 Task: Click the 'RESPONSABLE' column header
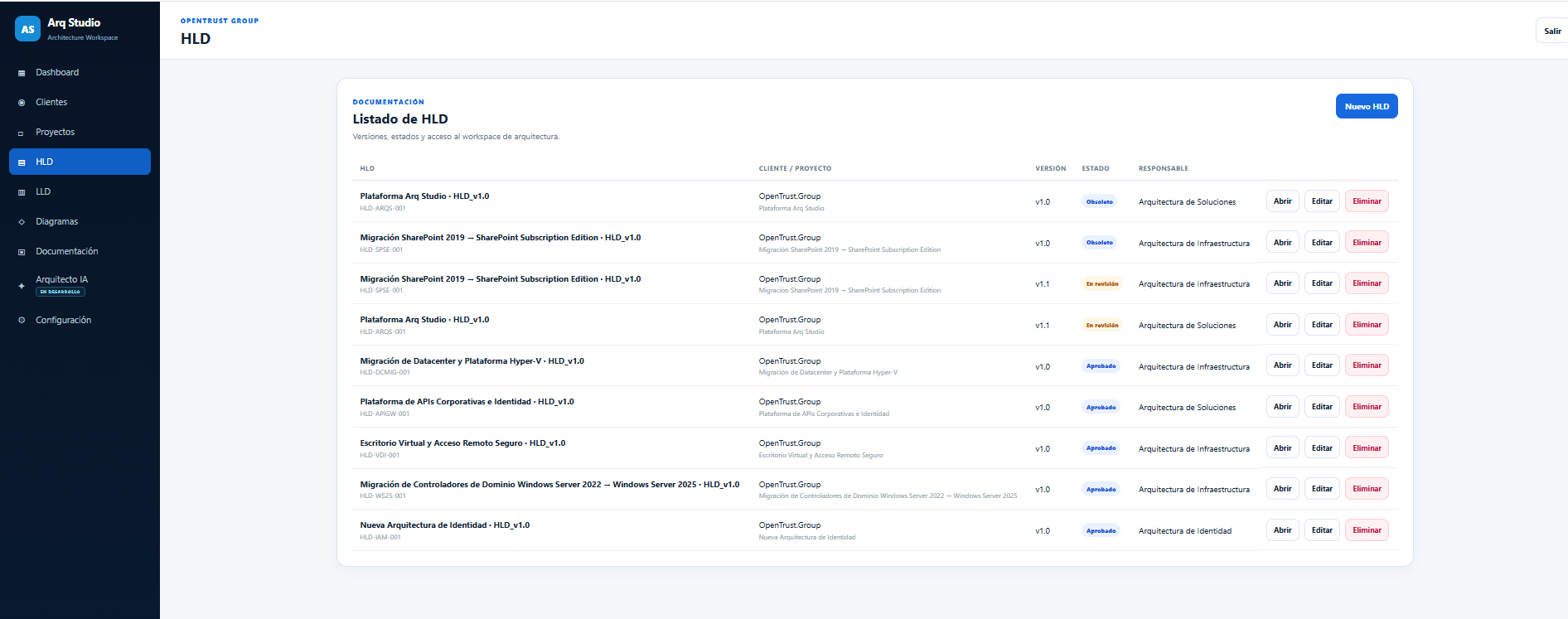1164,168
